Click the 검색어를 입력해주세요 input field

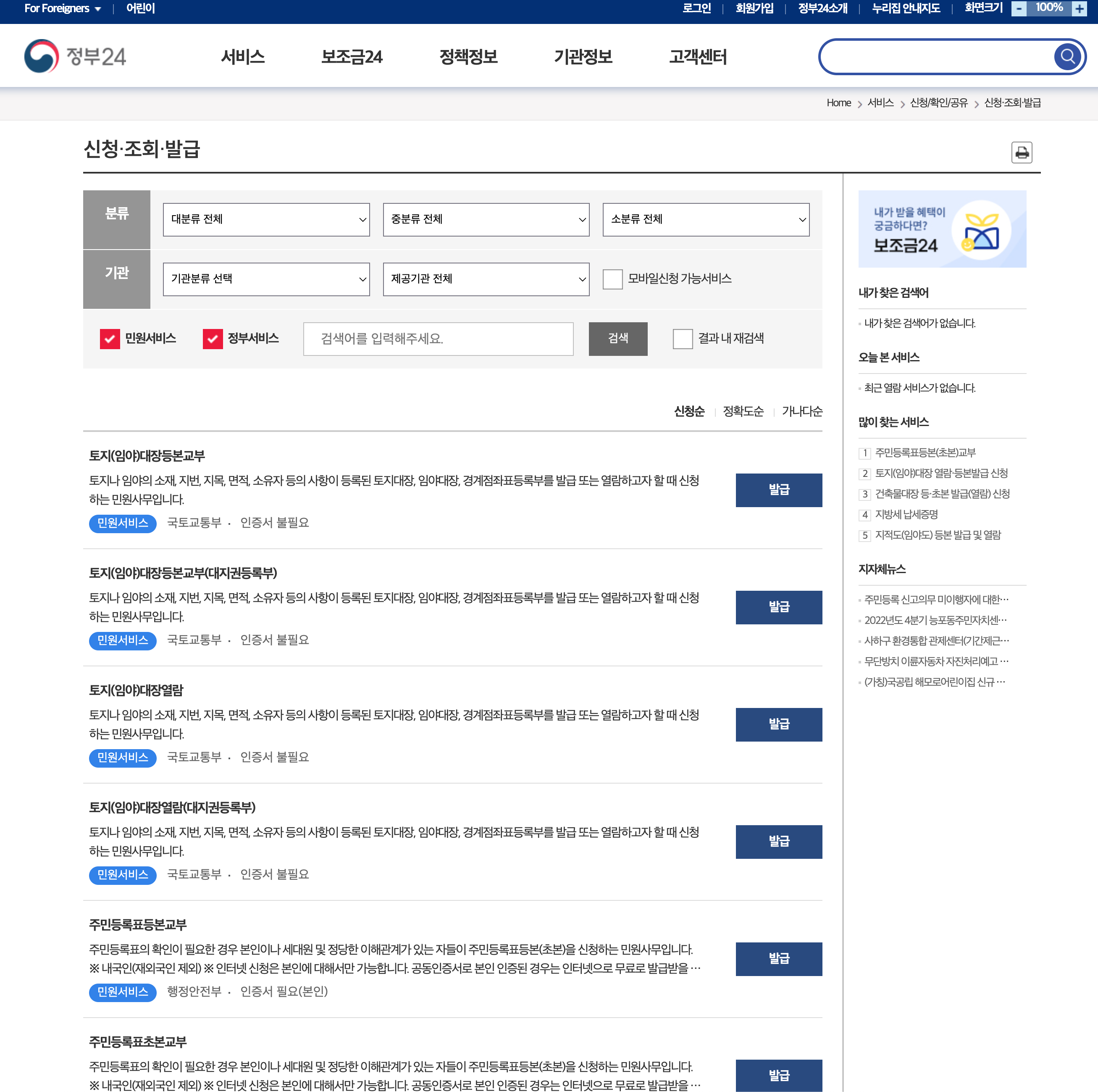click(x=438, y=339)
